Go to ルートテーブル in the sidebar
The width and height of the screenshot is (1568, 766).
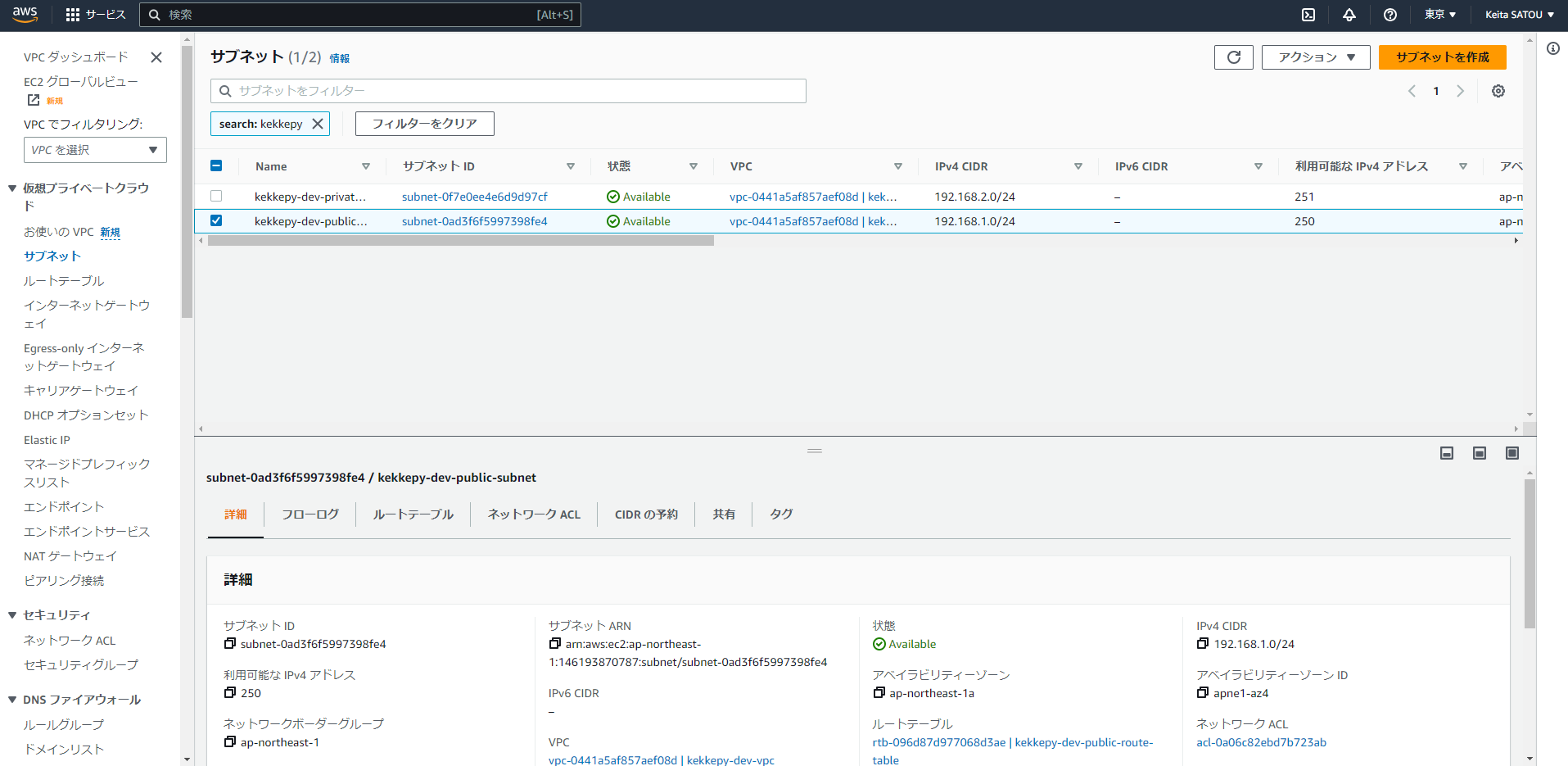64,281
